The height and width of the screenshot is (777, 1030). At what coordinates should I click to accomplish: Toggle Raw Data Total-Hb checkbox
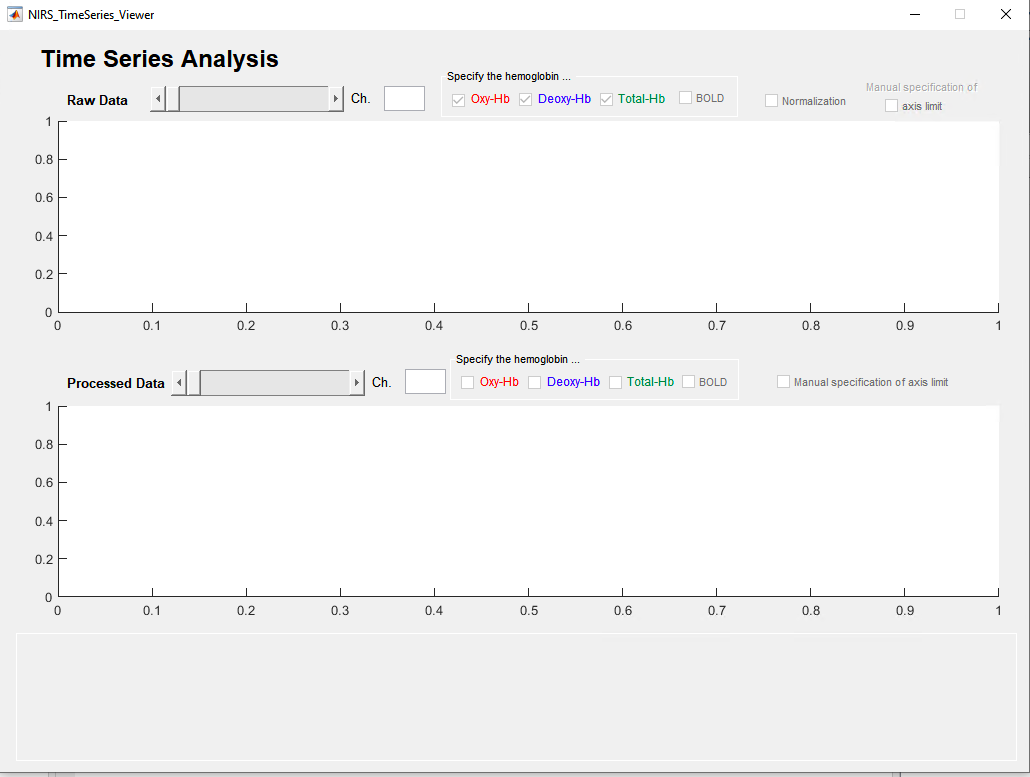(x=606, y=99)
